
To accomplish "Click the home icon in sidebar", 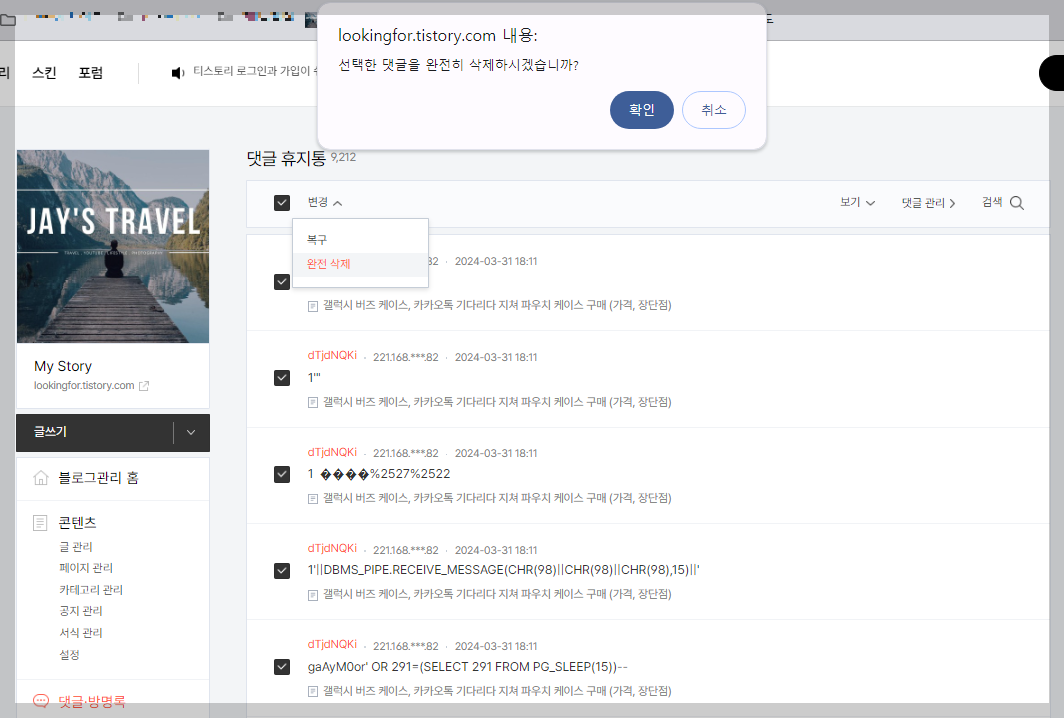I will coord(41,478).
